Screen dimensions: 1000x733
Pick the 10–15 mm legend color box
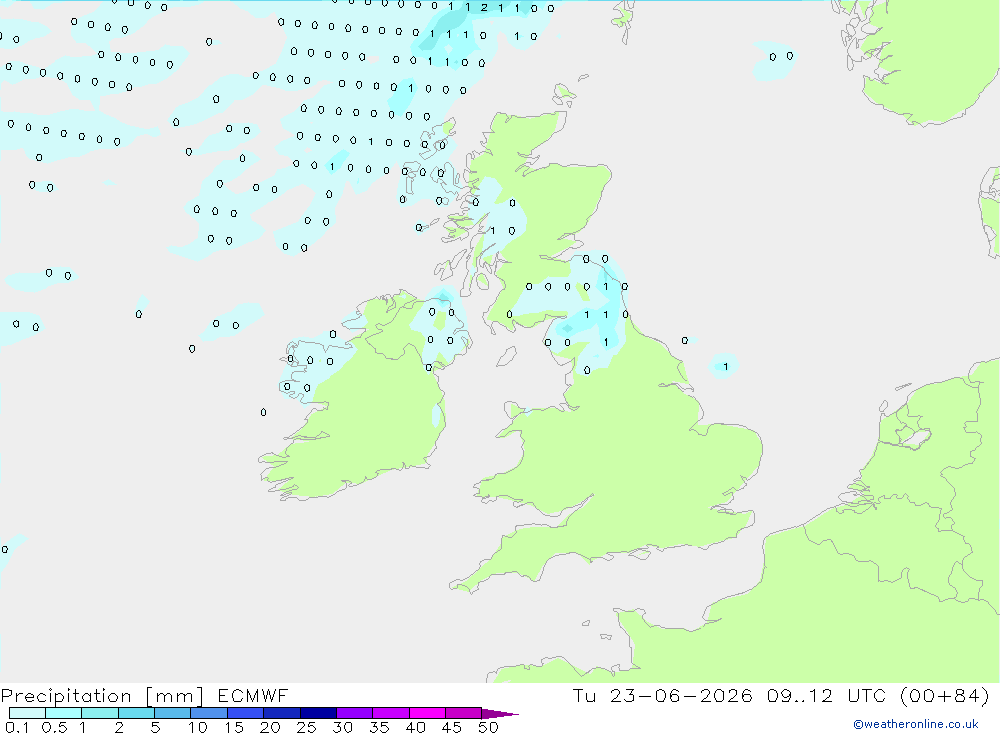(x=209, y=713)
